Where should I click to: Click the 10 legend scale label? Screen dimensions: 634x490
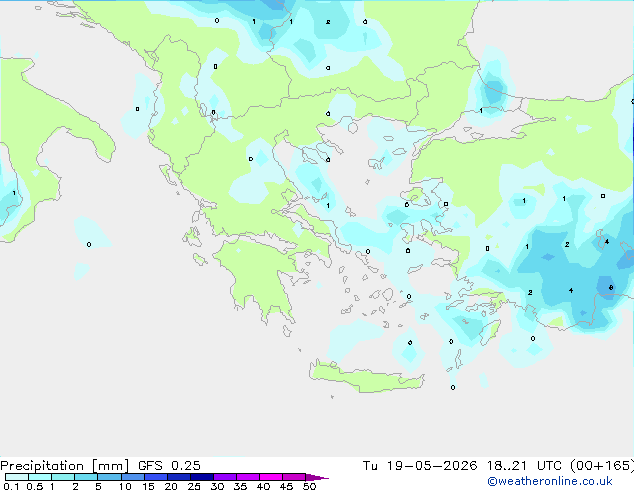[125, 486]
